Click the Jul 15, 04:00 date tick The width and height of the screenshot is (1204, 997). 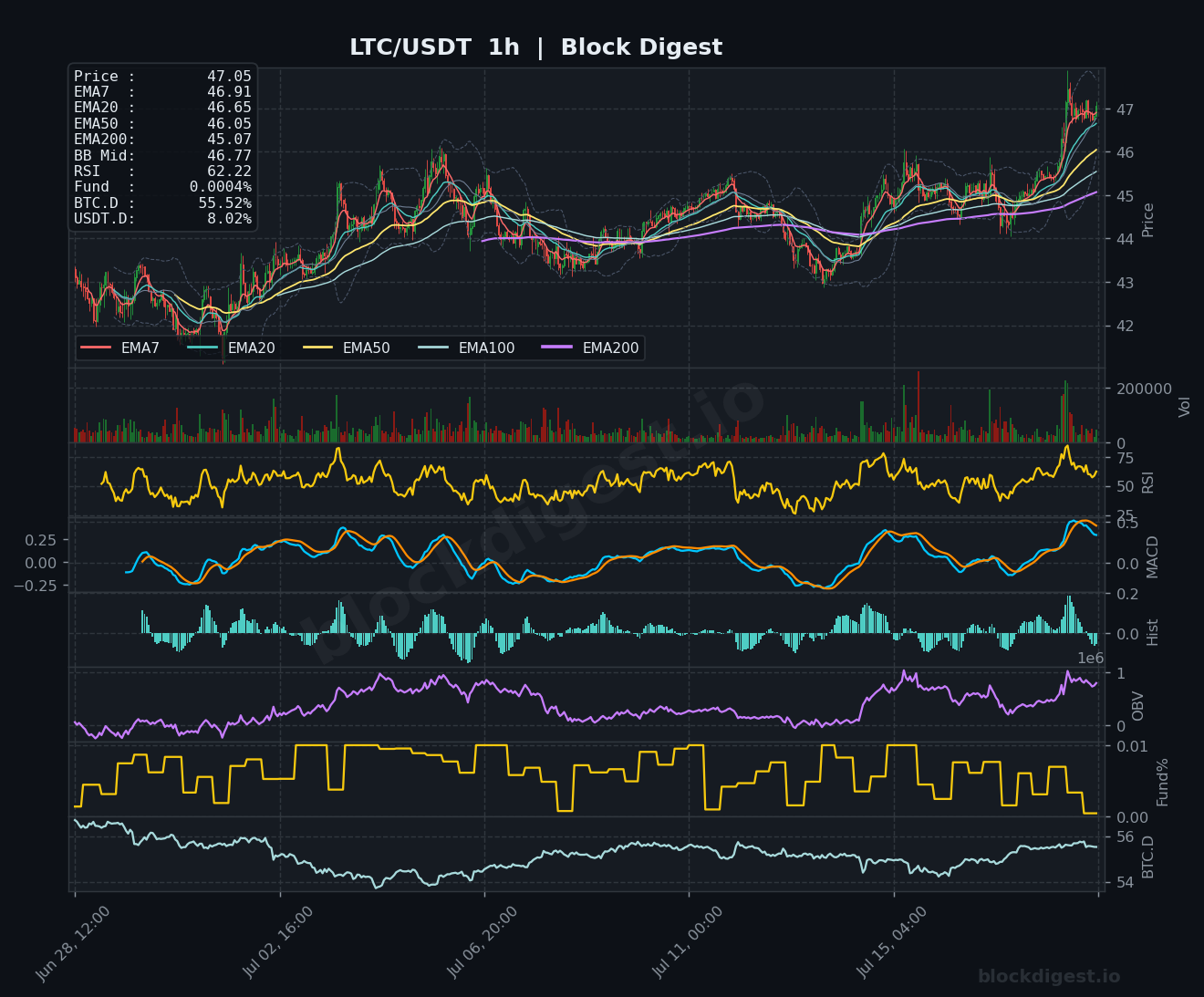pyautogui.click(x=892, y=942)
